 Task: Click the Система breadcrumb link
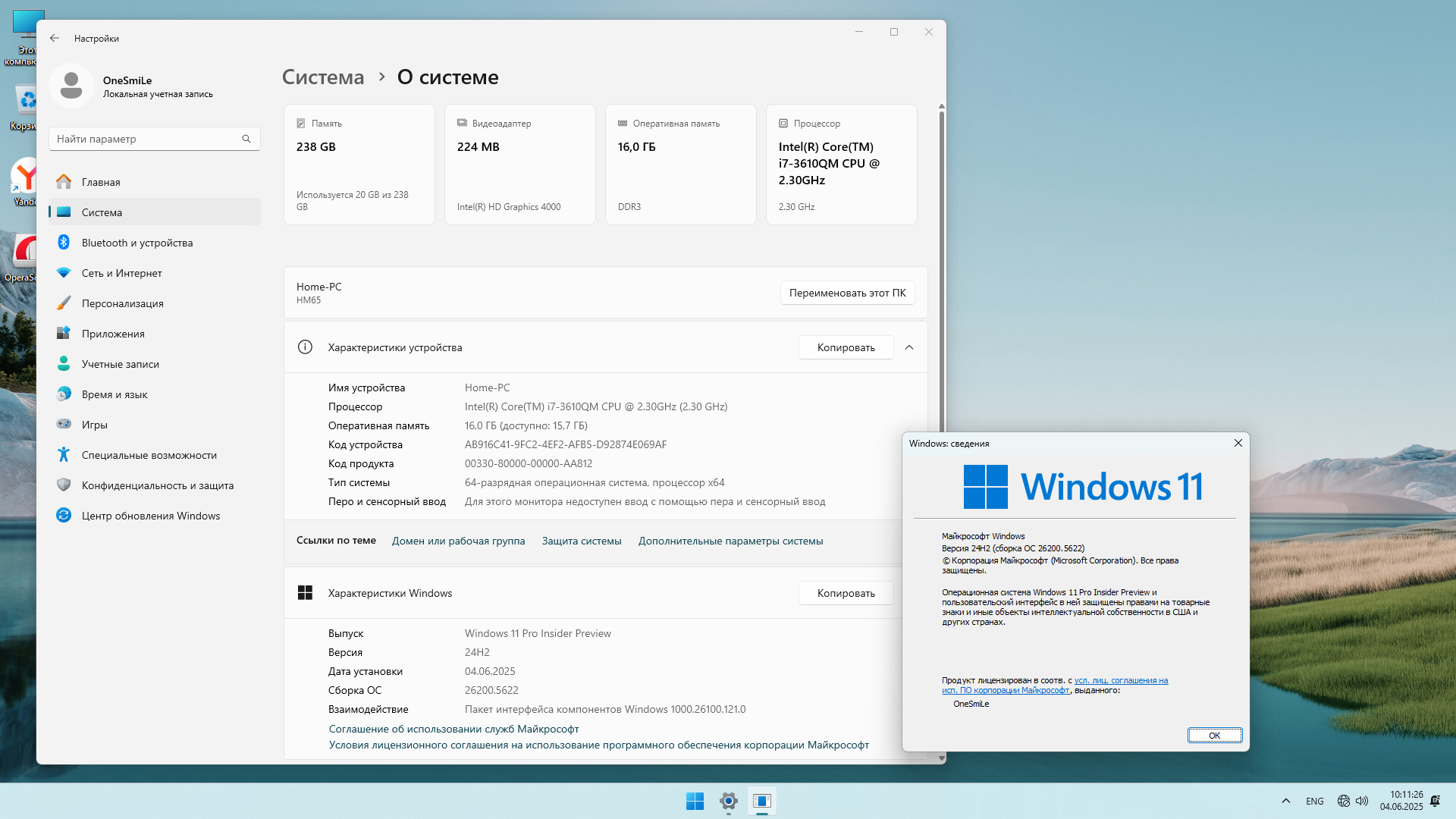pyautogui.click(x=323, y=77)
